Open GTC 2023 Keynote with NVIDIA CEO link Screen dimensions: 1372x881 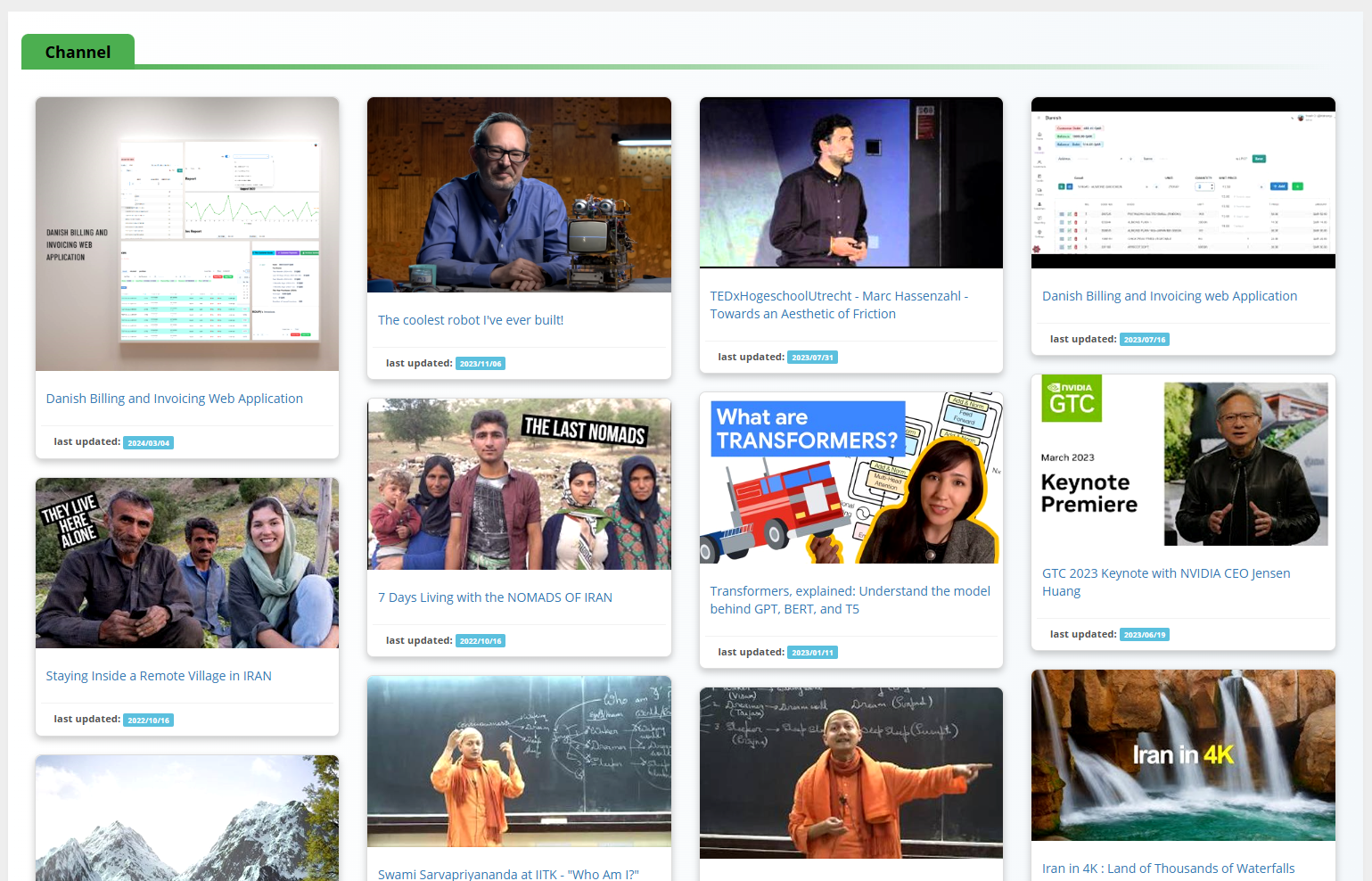[1166, 582]
